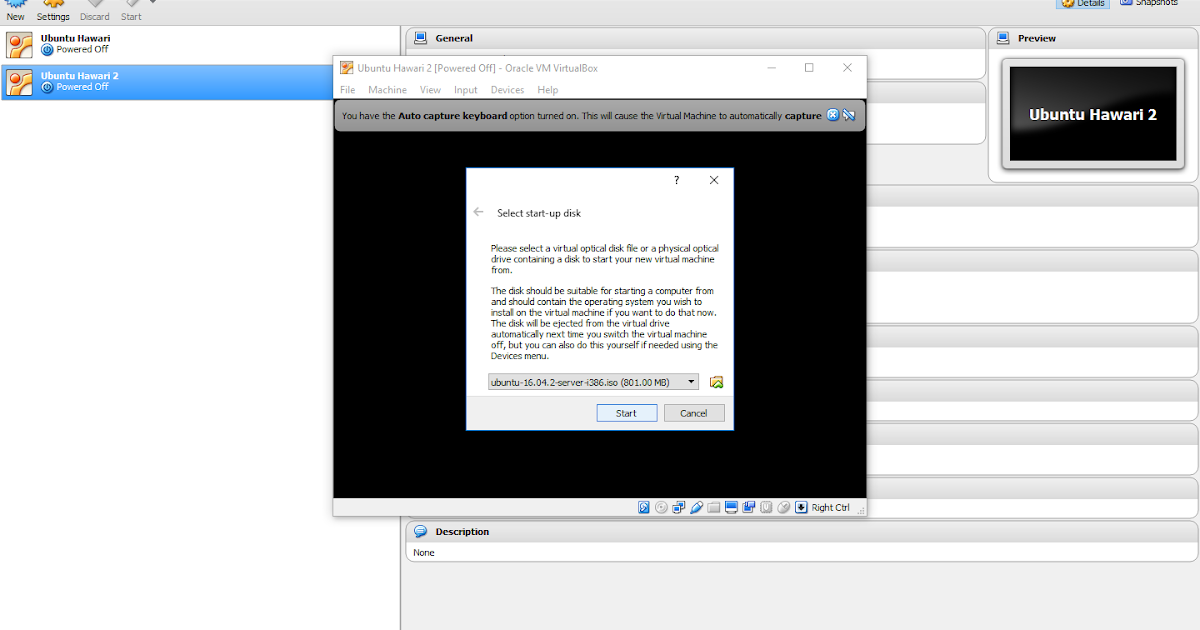The height and width of the screenshot is (630, 1200).
Task: Open the Input menu
Action: coord(466,90)
